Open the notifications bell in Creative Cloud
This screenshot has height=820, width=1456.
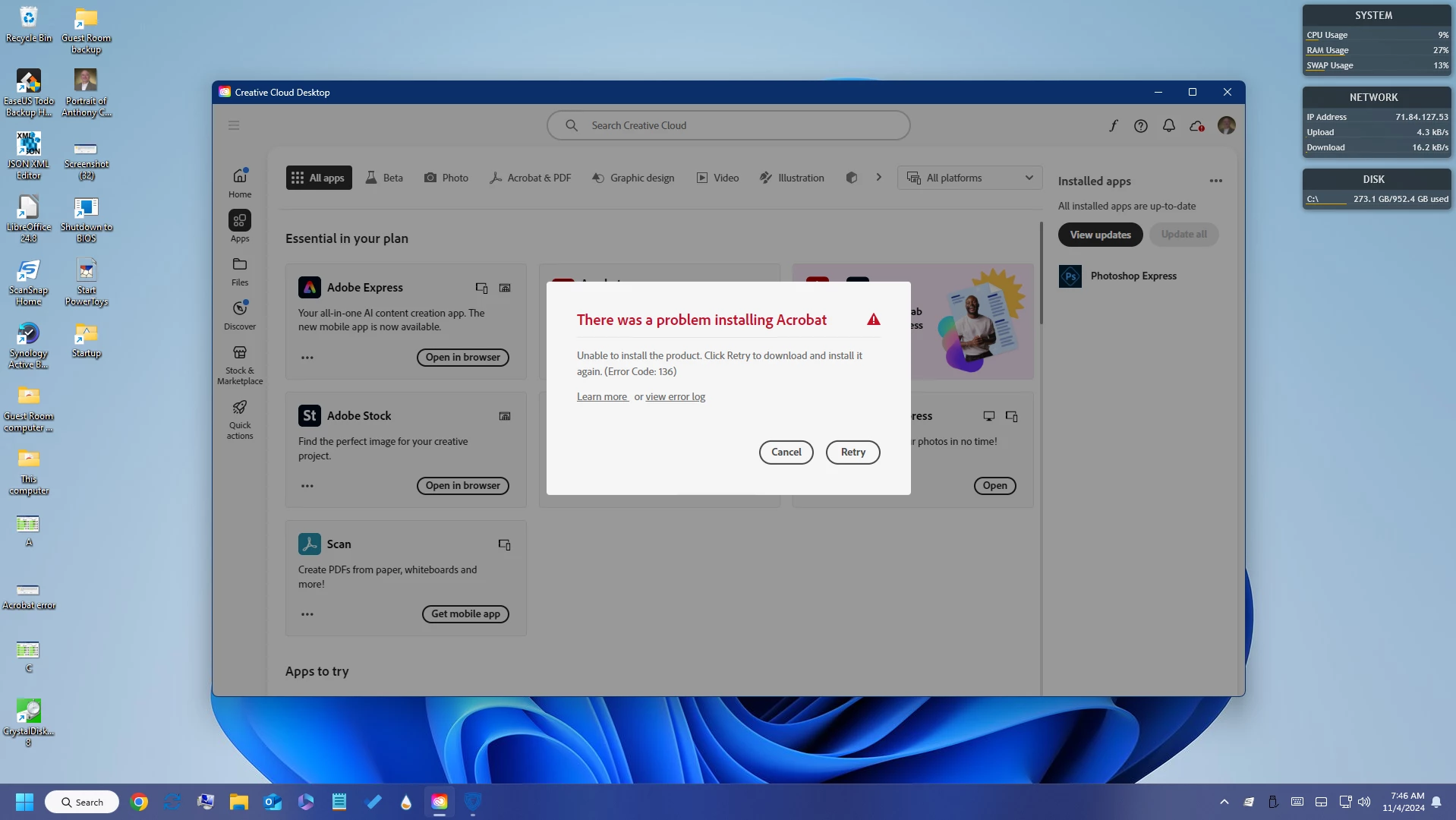[1168, 125]
